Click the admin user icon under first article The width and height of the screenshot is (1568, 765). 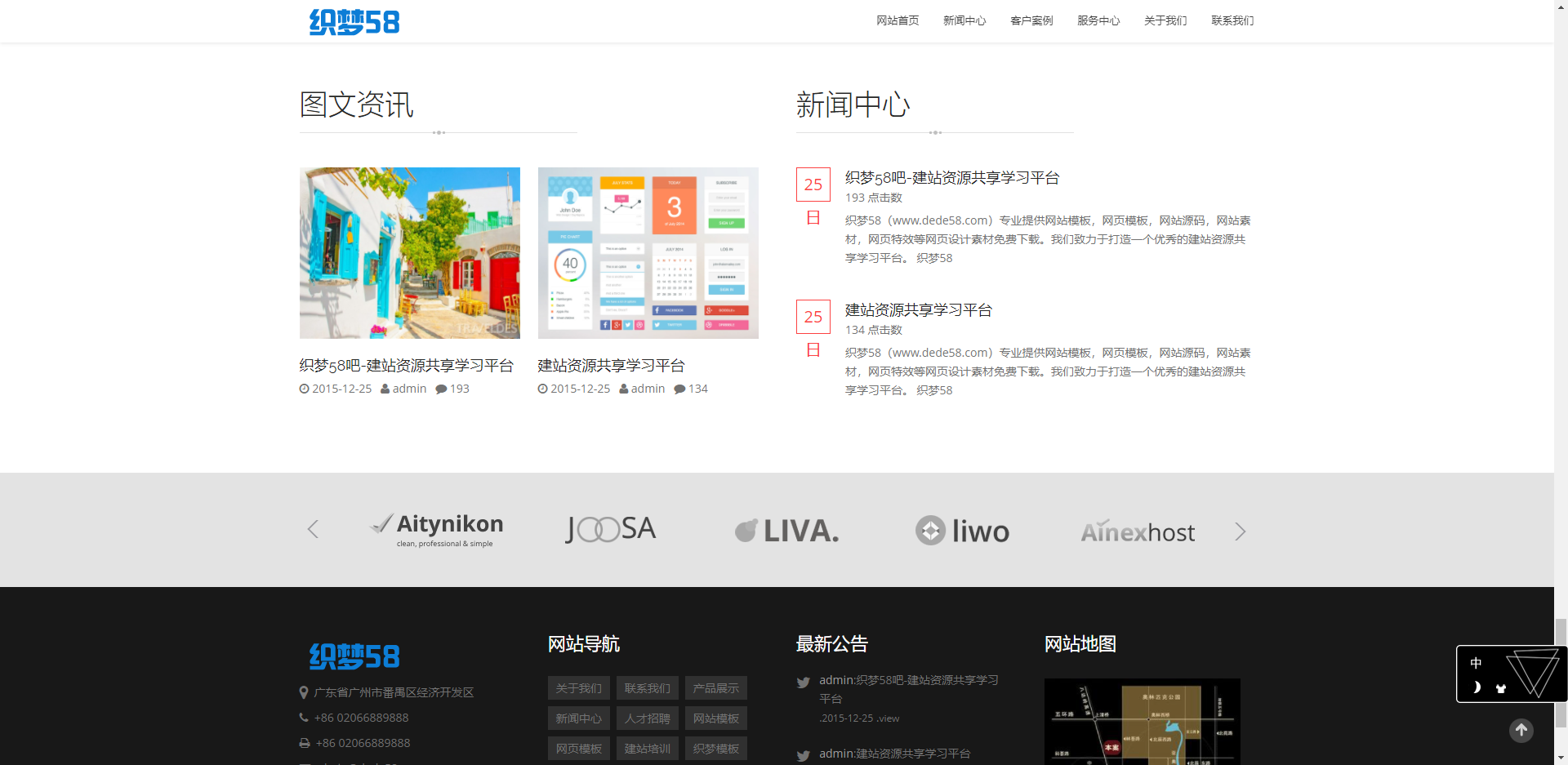point(385,389)
